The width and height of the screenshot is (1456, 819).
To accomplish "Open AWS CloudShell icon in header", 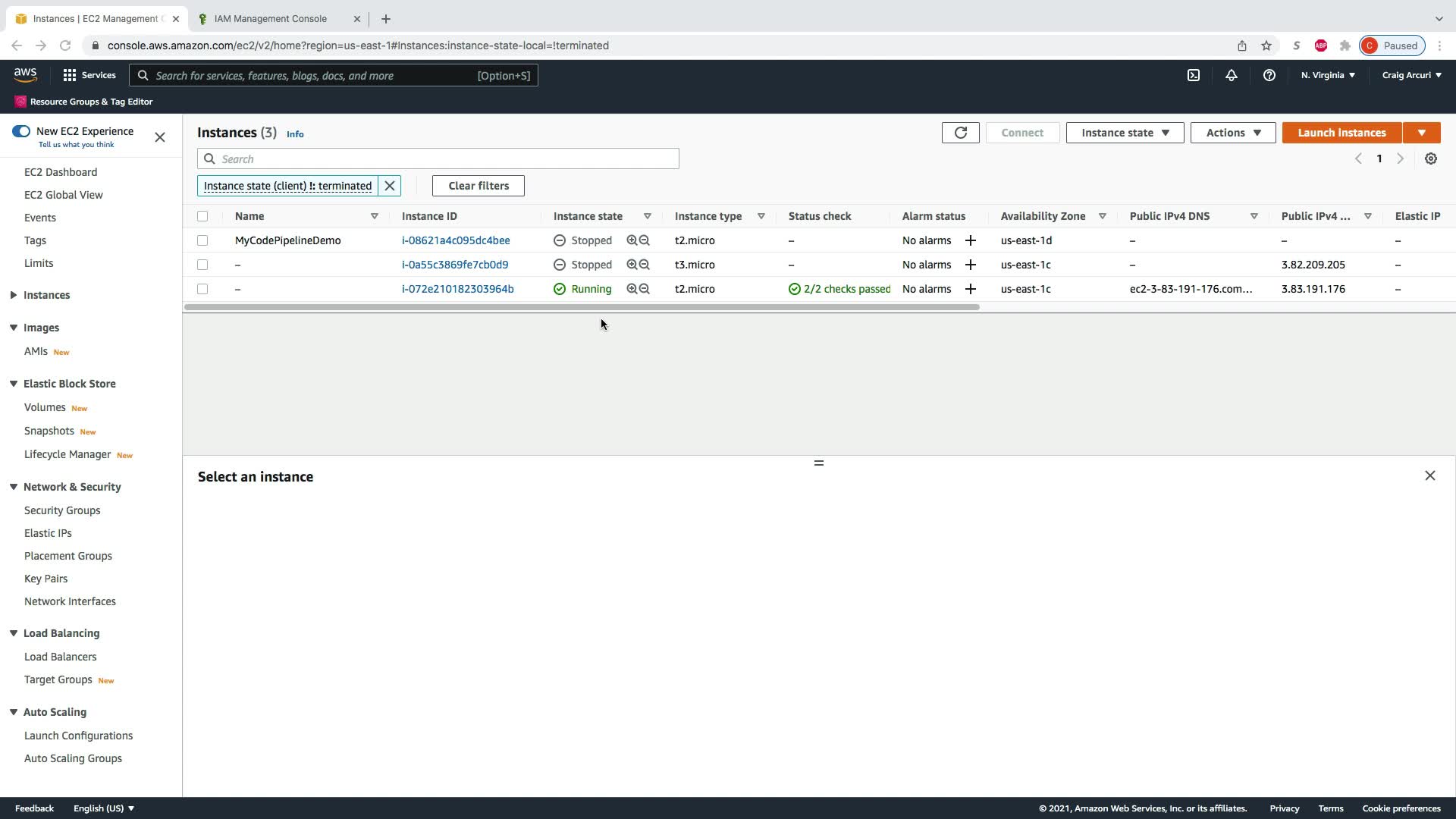I will pos(1194,75).
